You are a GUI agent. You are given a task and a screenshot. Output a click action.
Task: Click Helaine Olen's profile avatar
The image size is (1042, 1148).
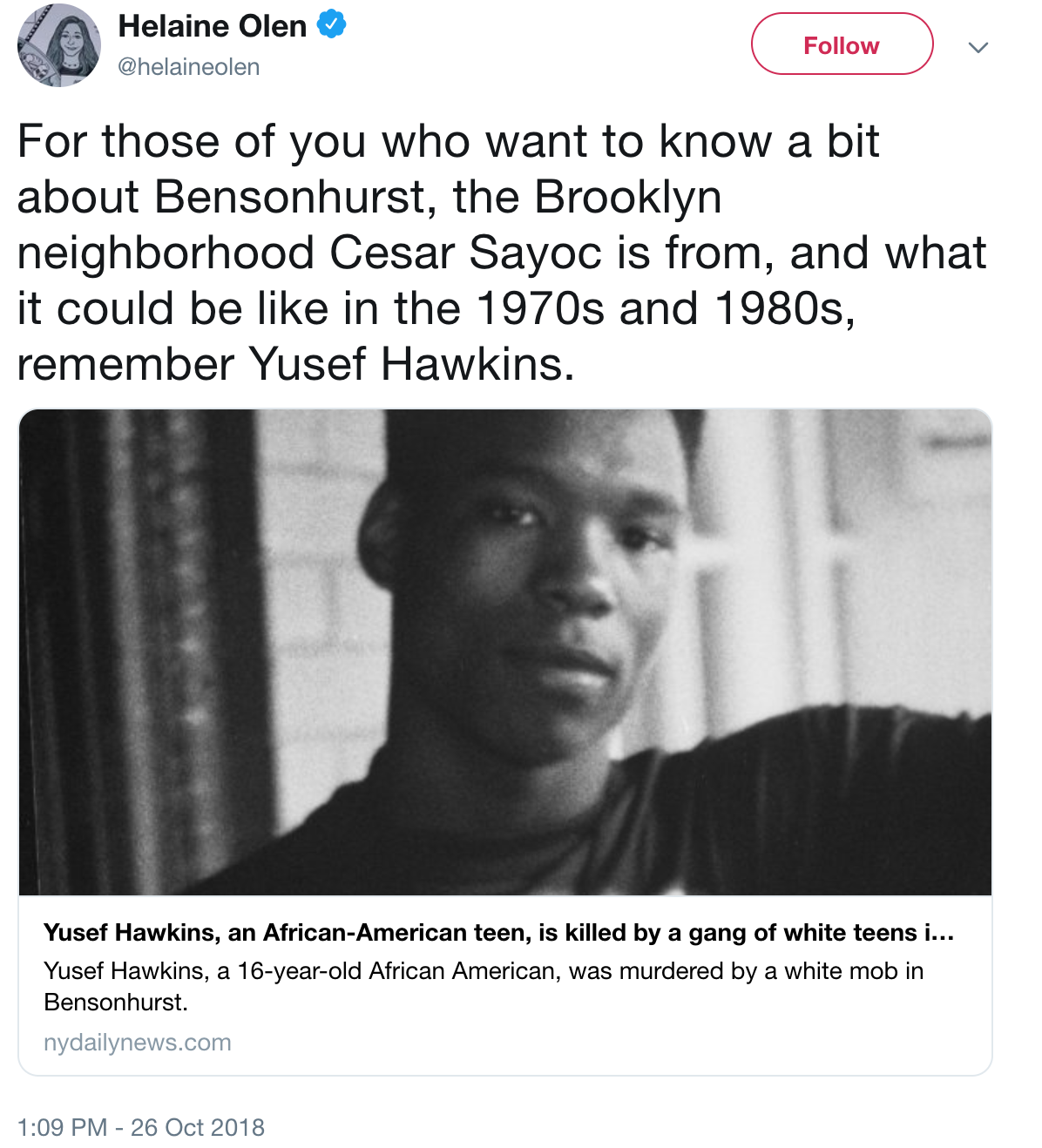coord(59,45)
